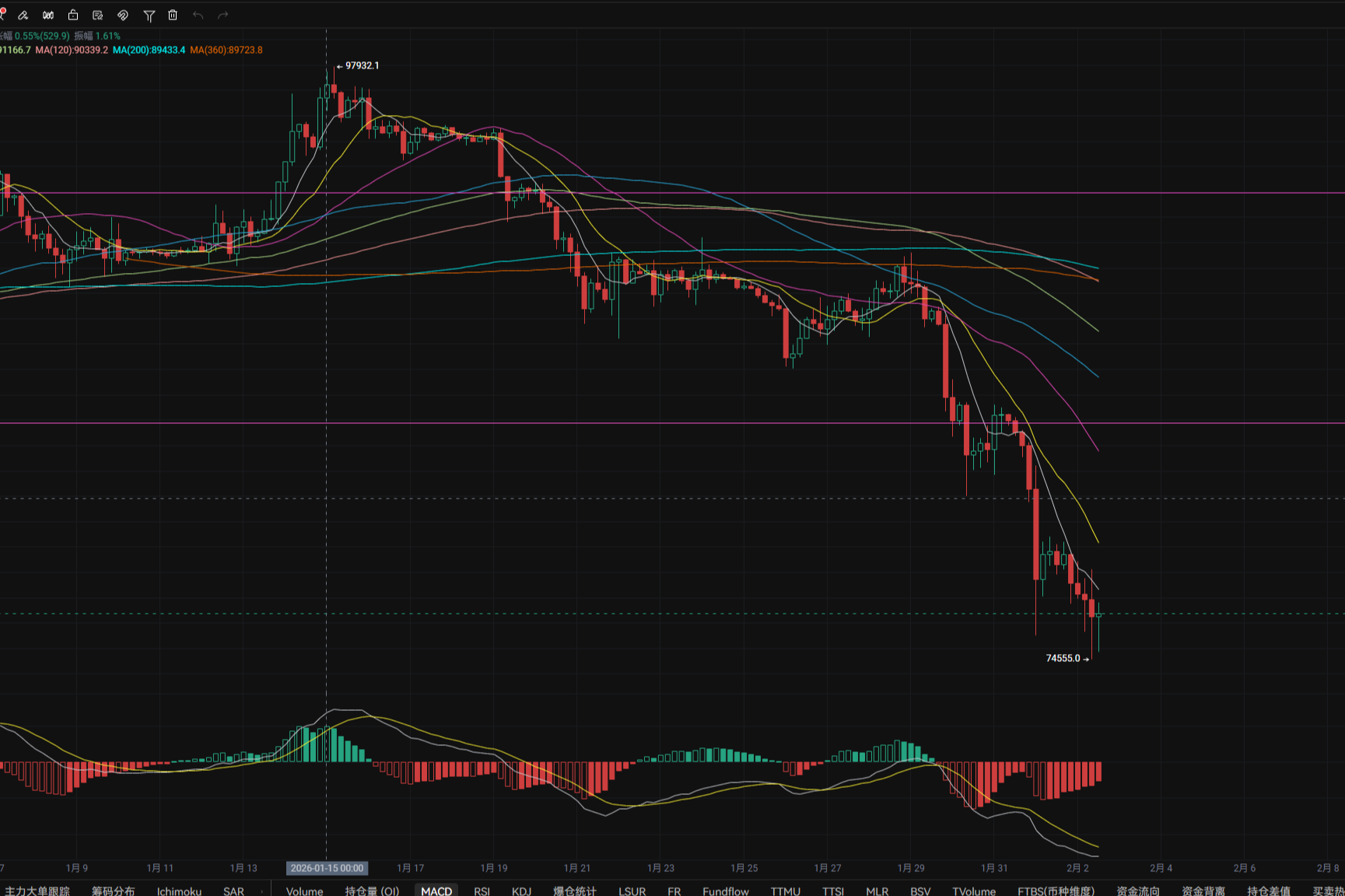Screen dimensions: 1345x896
Task: Toggle the KDJ sub-indicator
Action: [x=521, y=891]
